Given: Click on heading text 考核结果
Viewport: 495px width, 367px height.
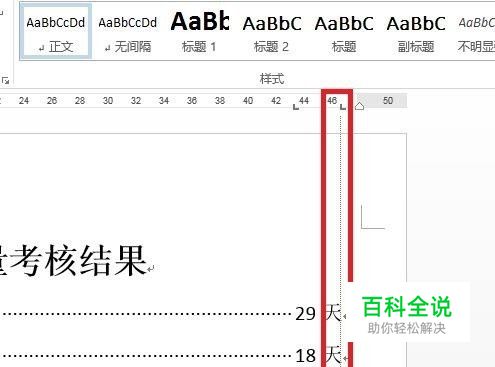Looking at the screenshot, I should (x=79, y=261).
